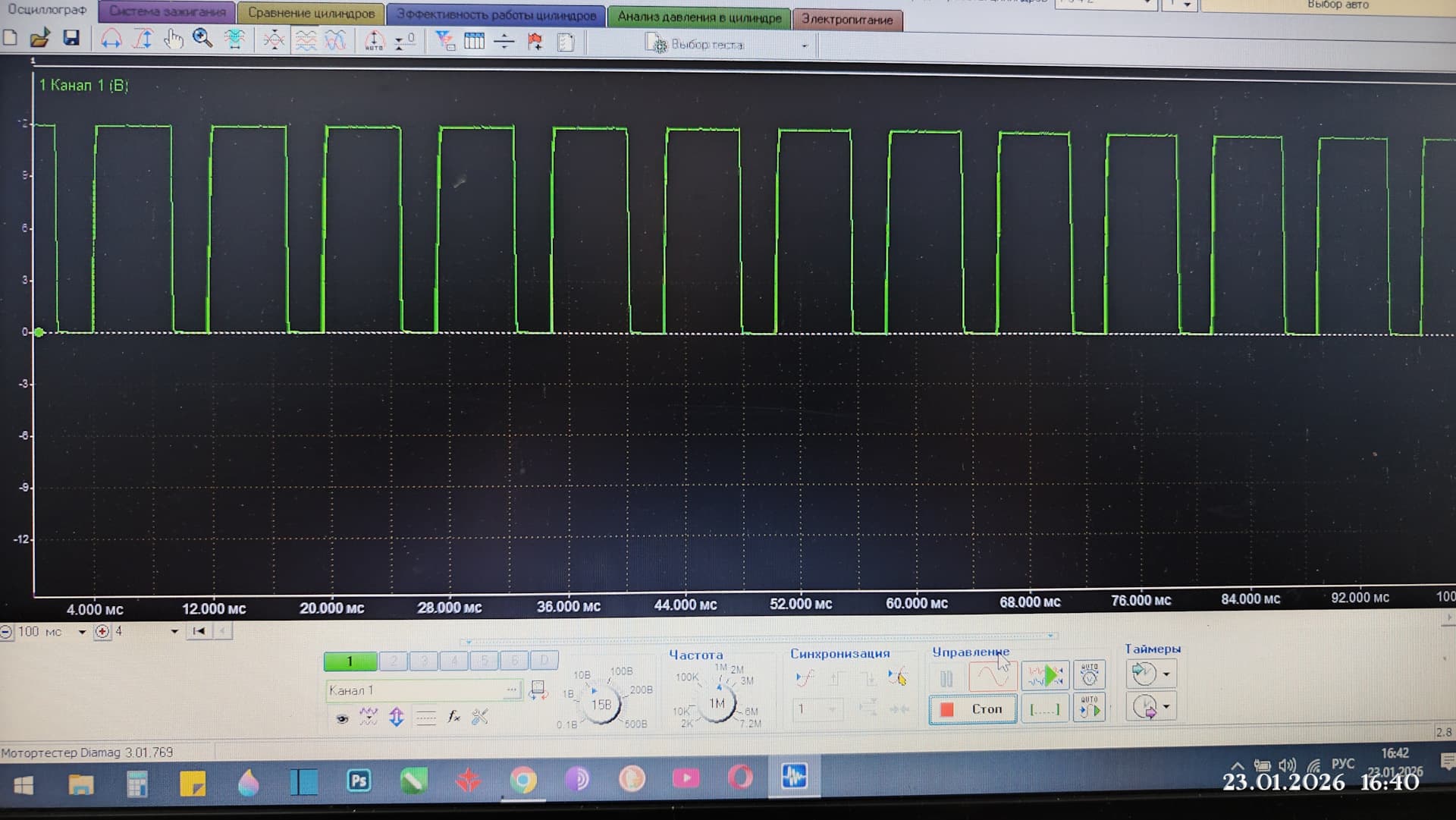This screenshot has width=1456, height=820.
Task: Click the save floppy disk icon
Action: (x=71, y=38)
